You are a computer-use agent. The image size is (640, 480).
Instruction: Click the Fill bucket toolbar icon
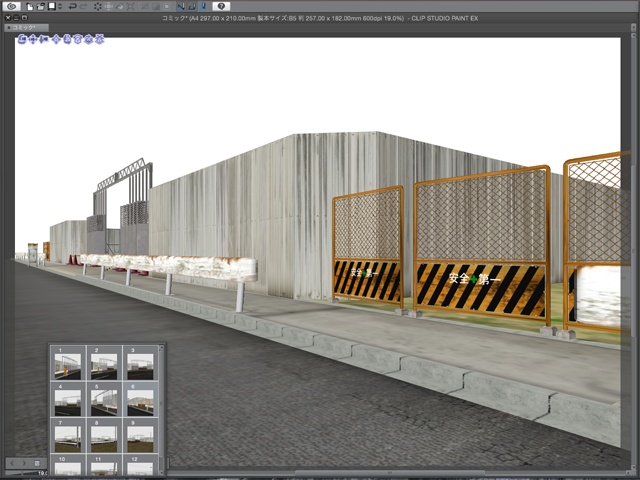[120, 7]
